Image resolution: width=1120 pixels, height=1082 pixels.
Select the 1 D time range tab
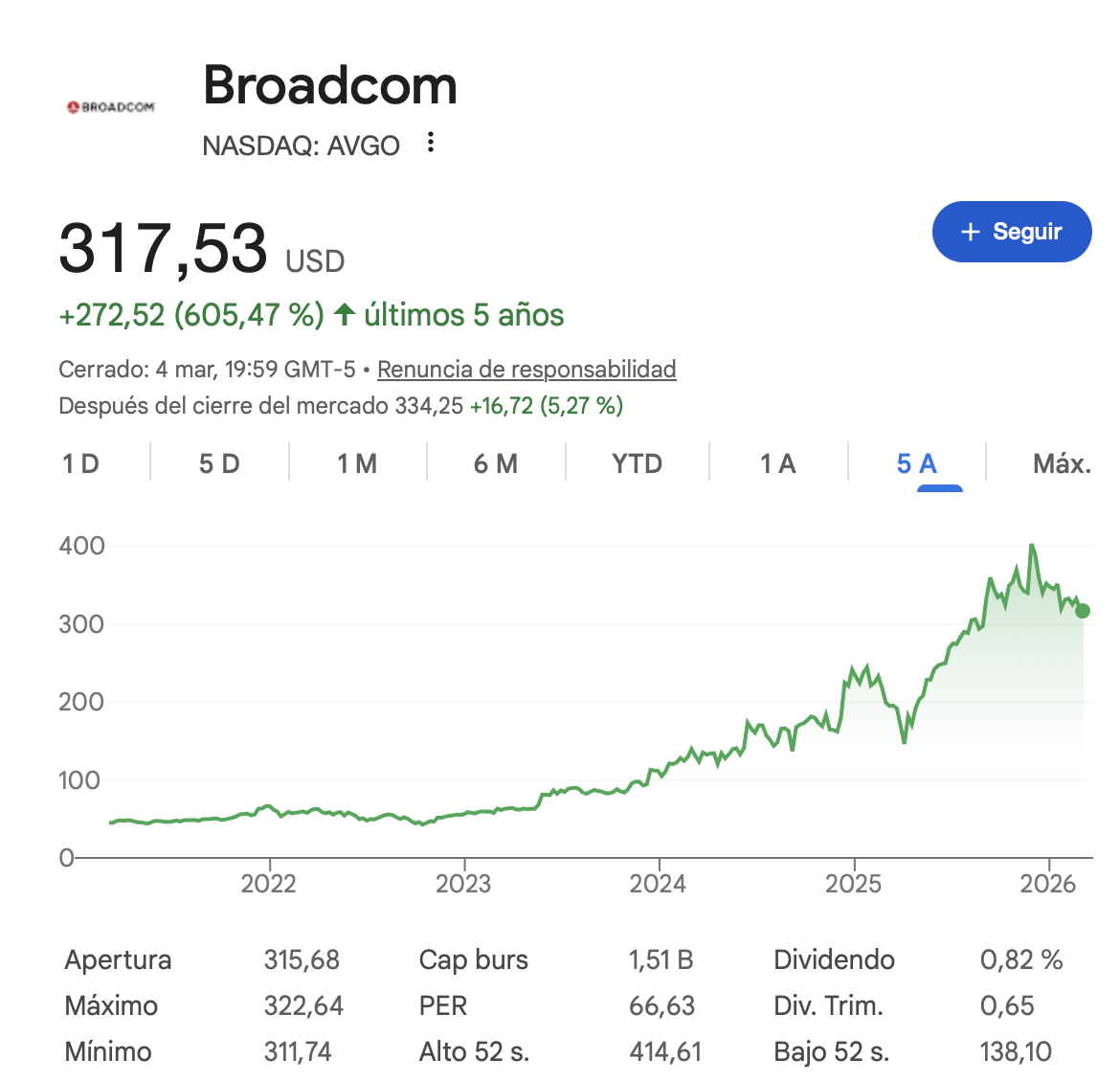pos(81,464)
